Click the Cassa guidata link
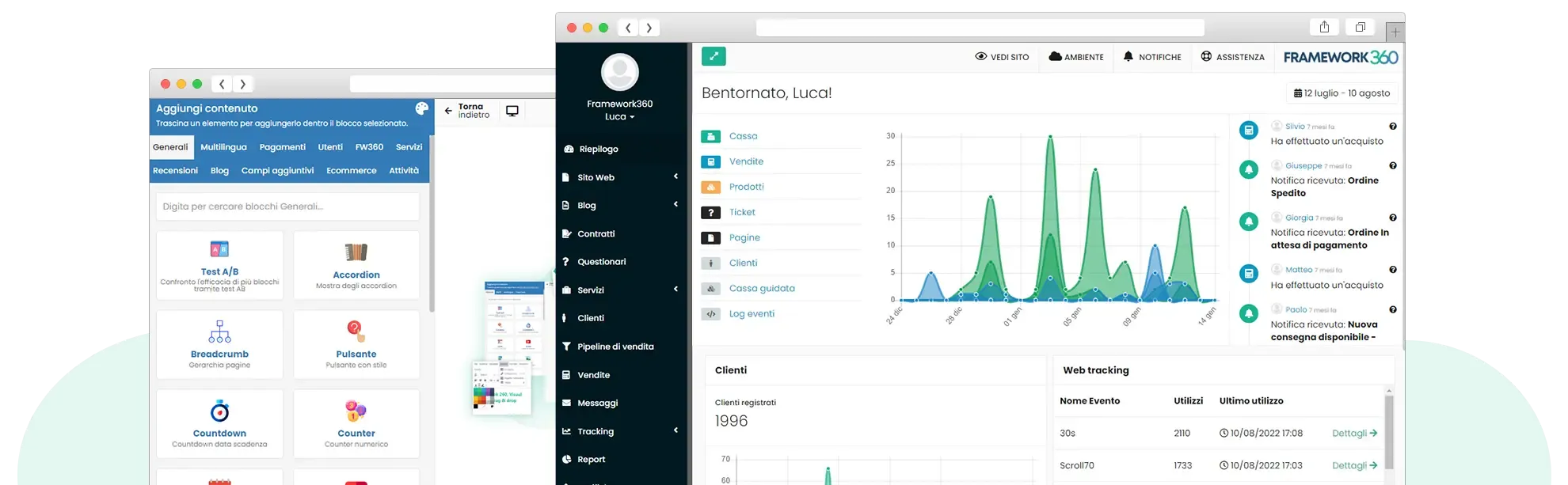1568x485 pixels. (761, 289)
